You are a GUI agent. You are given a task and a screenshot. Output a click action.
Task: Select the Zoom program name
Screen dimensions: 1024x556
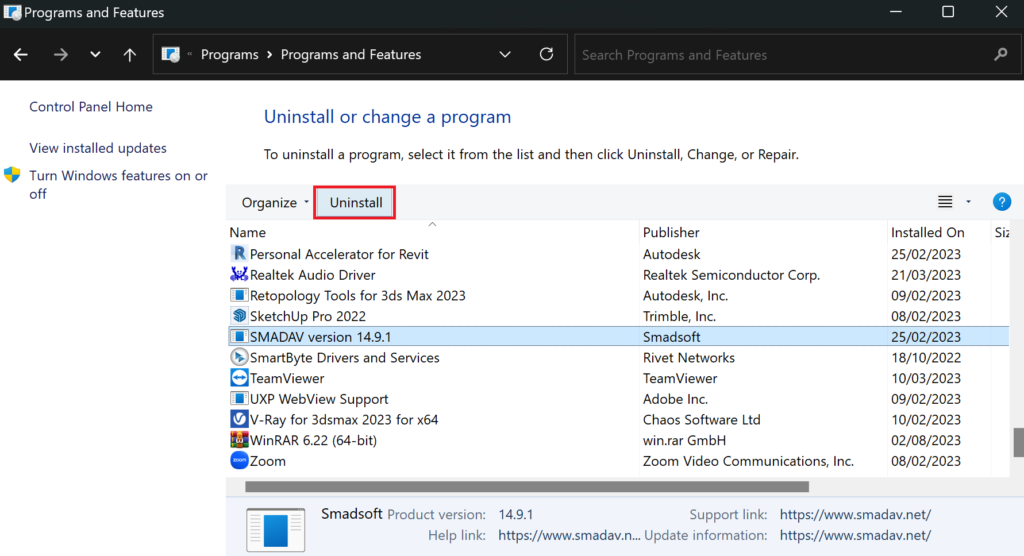268,461
